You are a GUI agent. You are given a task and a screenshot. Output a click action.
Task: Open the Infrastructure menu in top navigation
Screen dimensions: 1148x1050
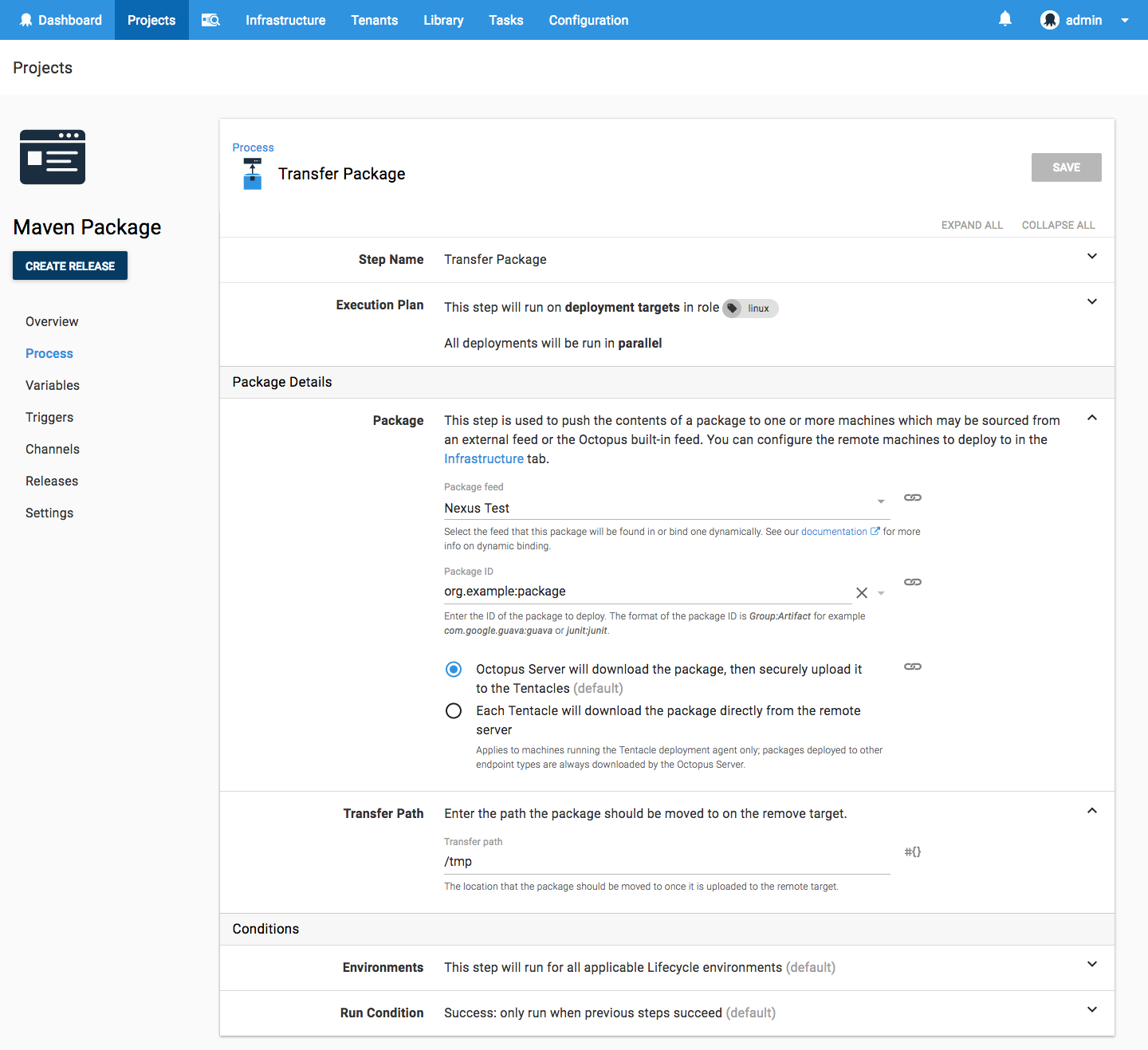coord(285,20)
